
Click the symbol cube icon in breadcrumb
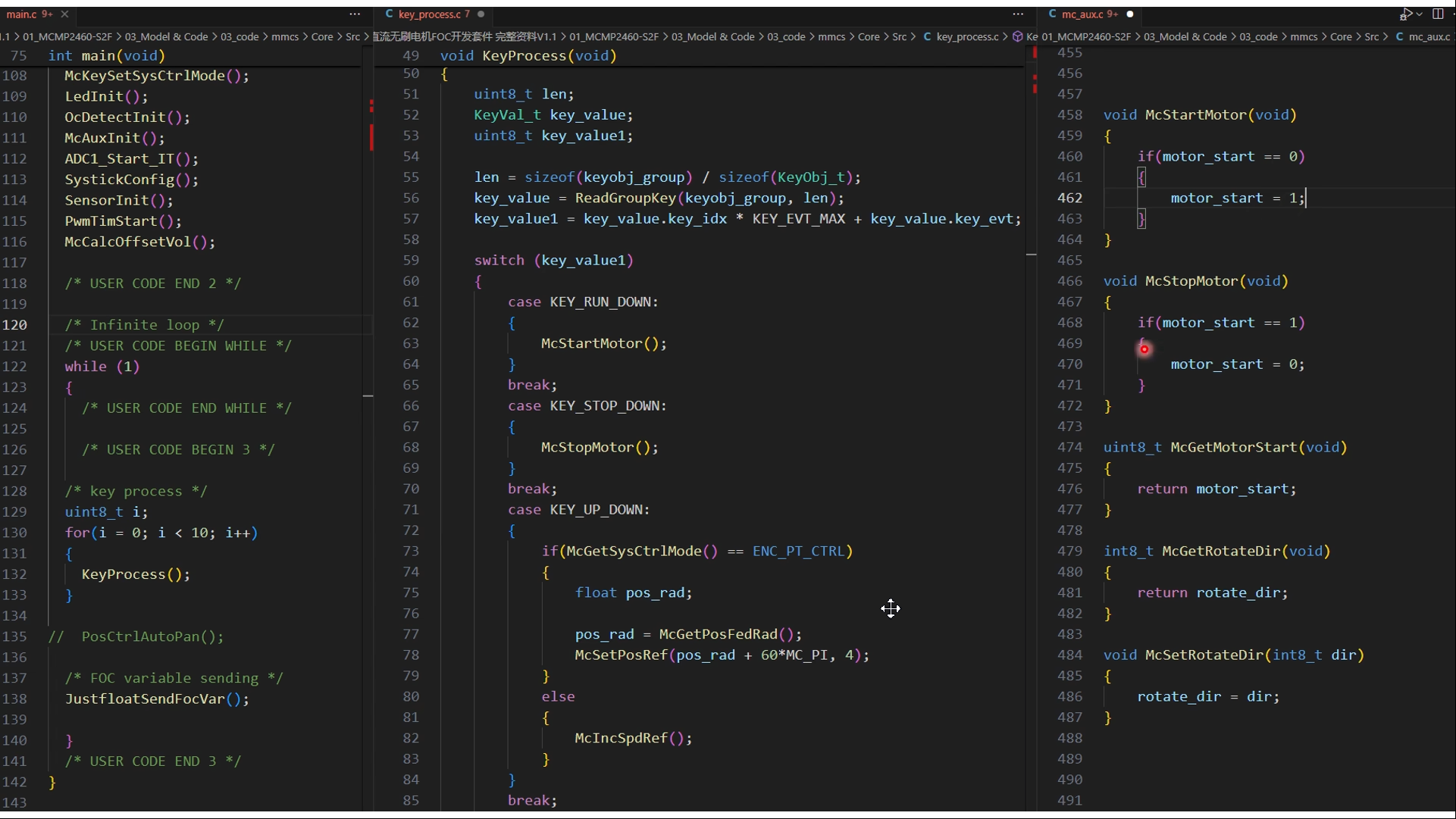(1017, 36)
